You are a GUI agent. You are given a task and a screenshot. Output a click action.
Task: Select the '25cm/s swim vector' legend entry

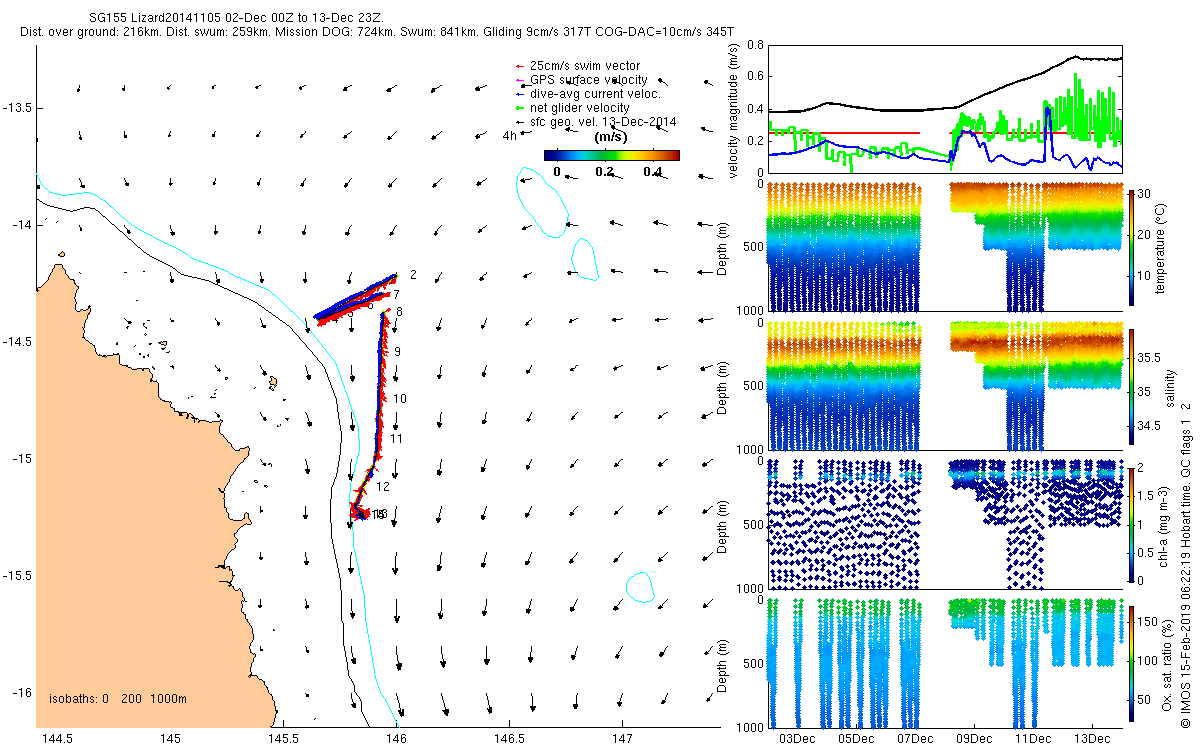(x=585, y=66)
